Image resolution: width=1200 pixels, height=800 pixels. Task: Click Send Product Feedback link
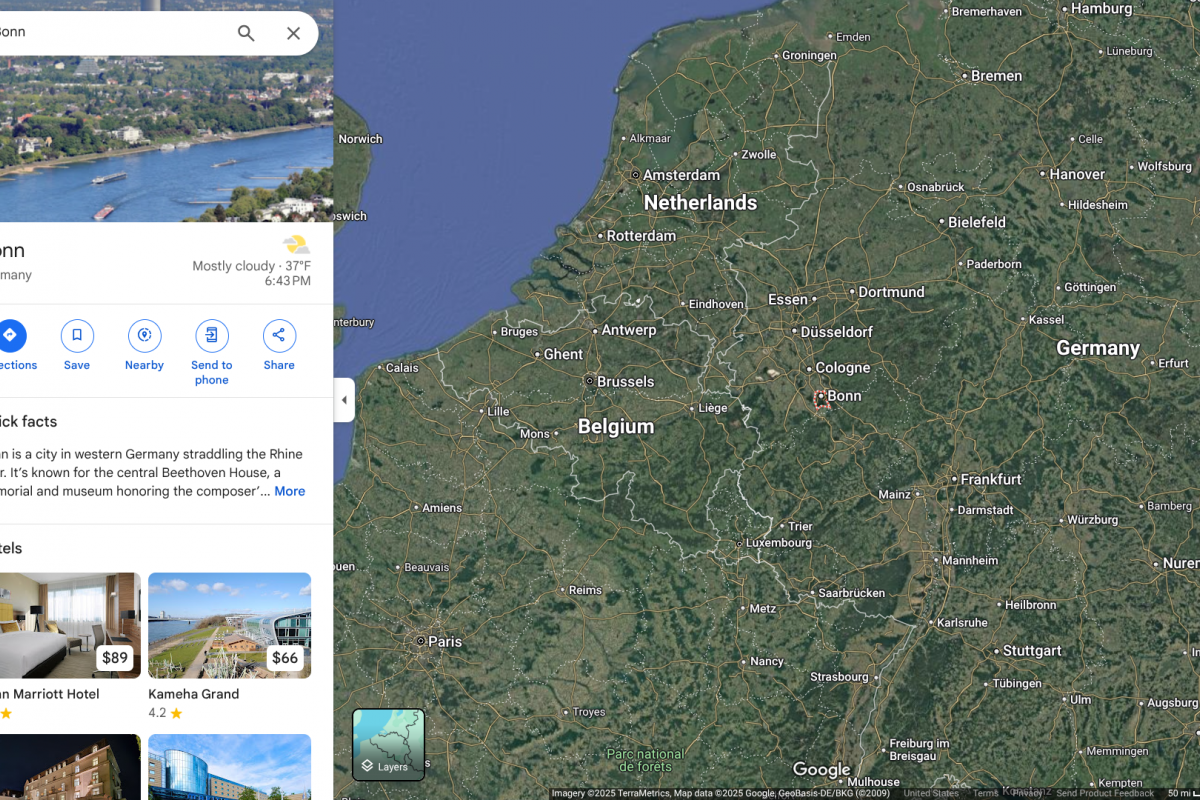click(1105, 793)
